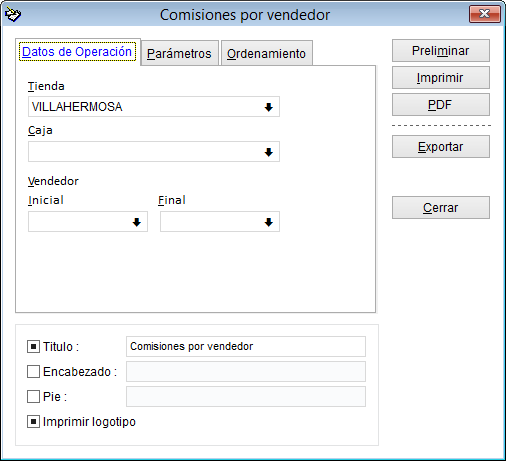Enable the Encabezado checkbox
The image size is (506, 461).
[x=33, y=372]
